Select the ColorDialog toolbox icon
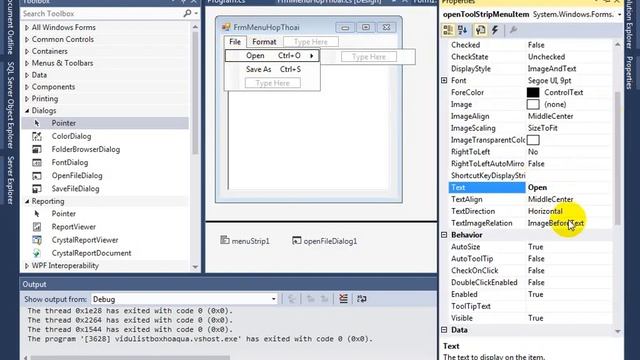 (37, 136)
